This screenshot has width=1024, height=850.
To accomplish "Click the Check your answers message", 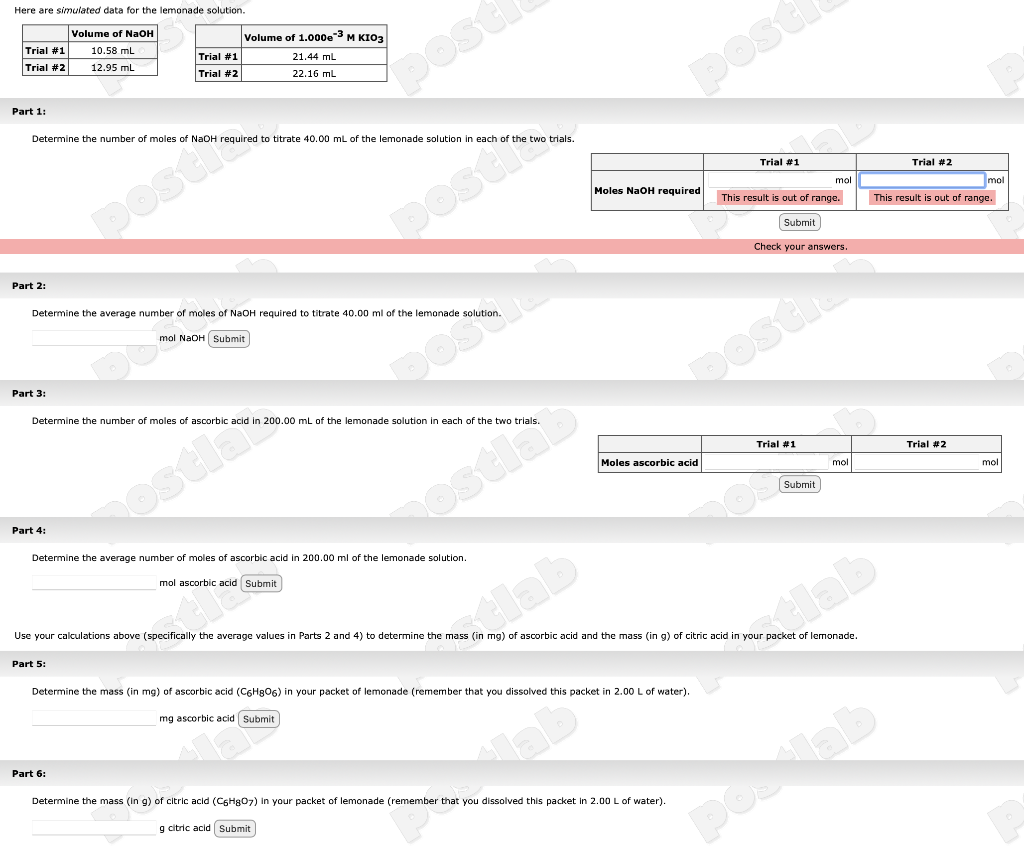I will [801, 246].
